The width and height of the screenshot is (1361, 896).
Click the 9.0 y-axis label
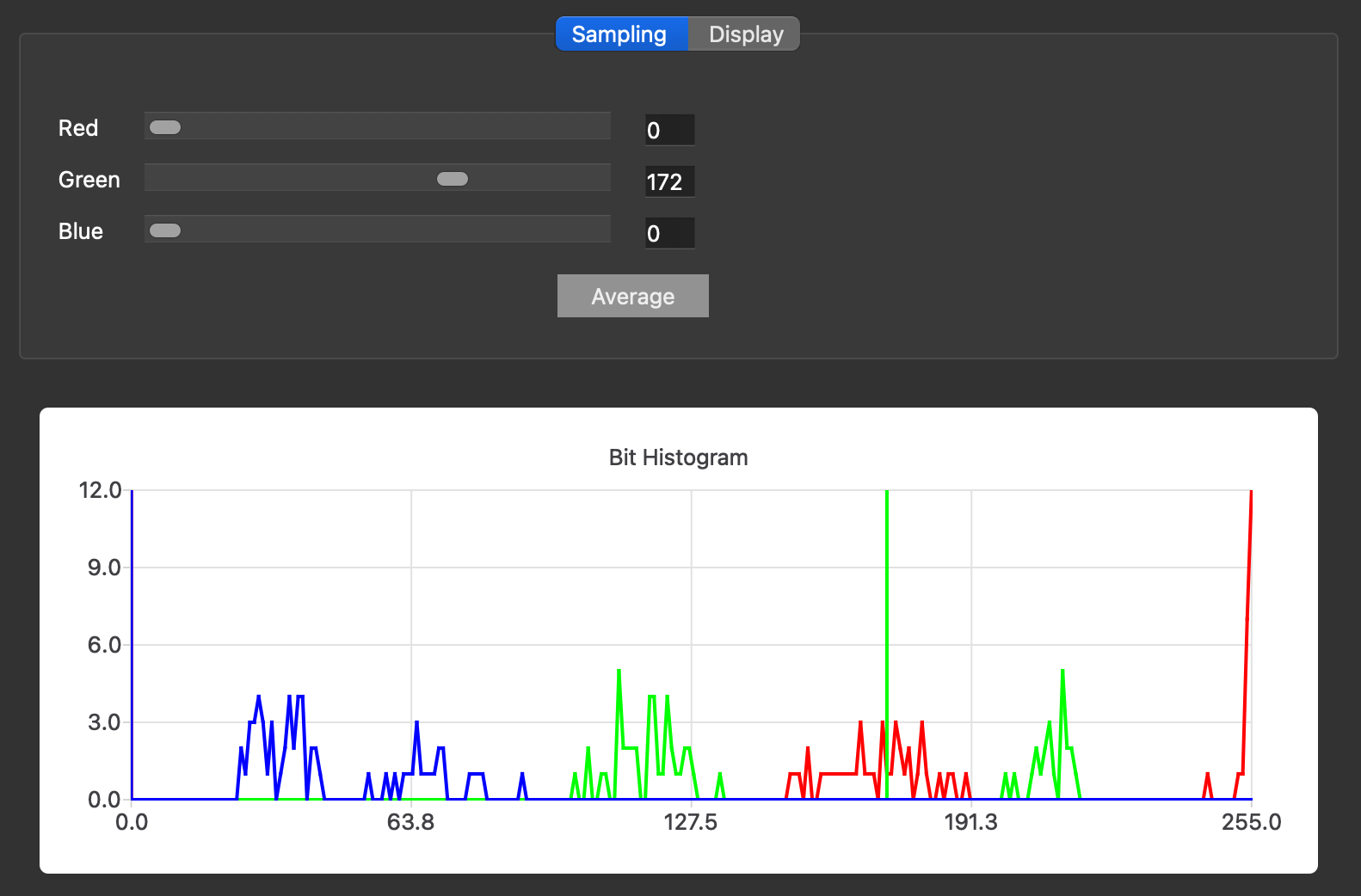click(x=104, y=568)
